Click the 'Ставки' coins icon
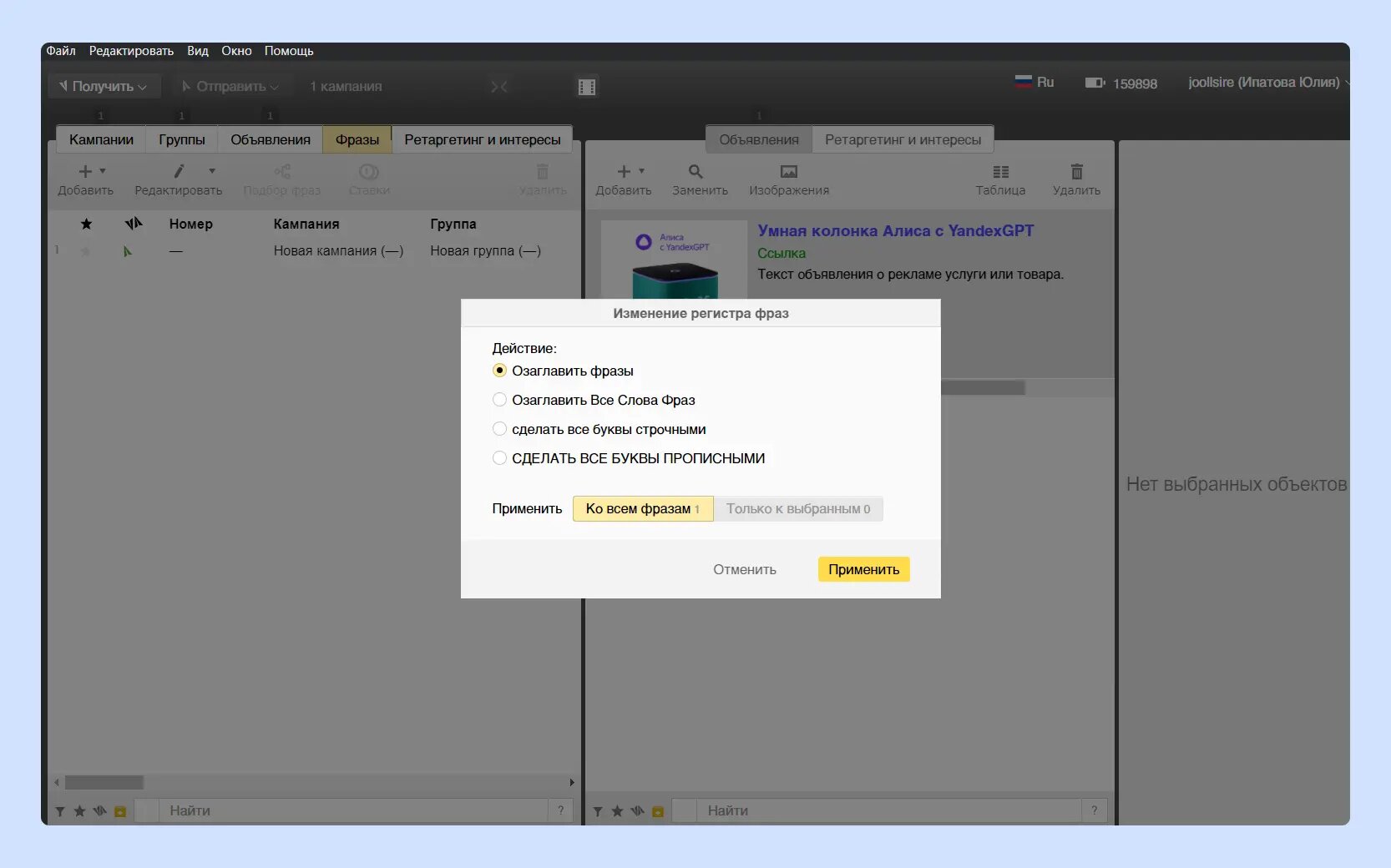The width and height of the screenshot is (1391, 868). point(369,172)
